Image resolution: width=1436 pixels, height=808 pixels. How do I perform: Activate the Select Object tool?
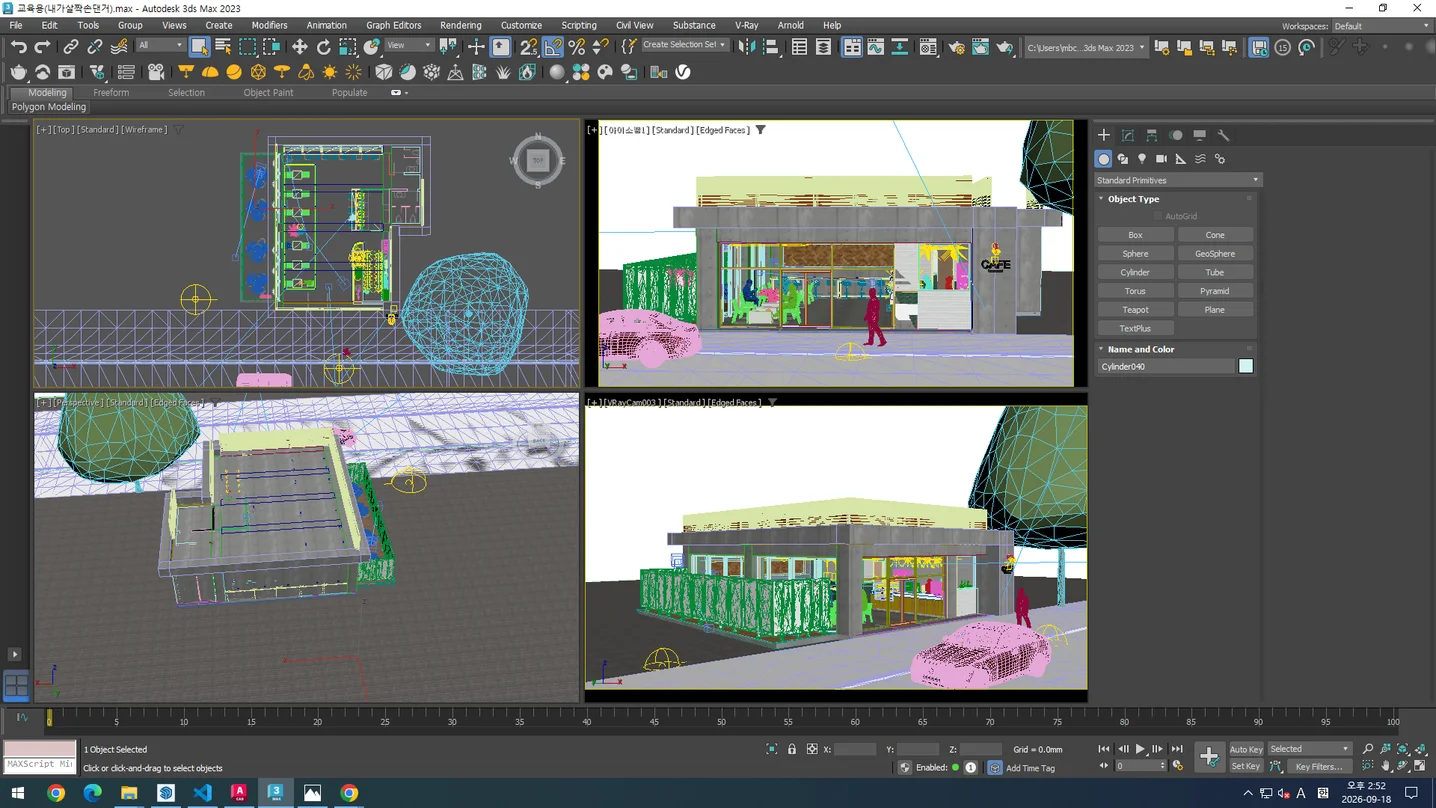(199, 46)
